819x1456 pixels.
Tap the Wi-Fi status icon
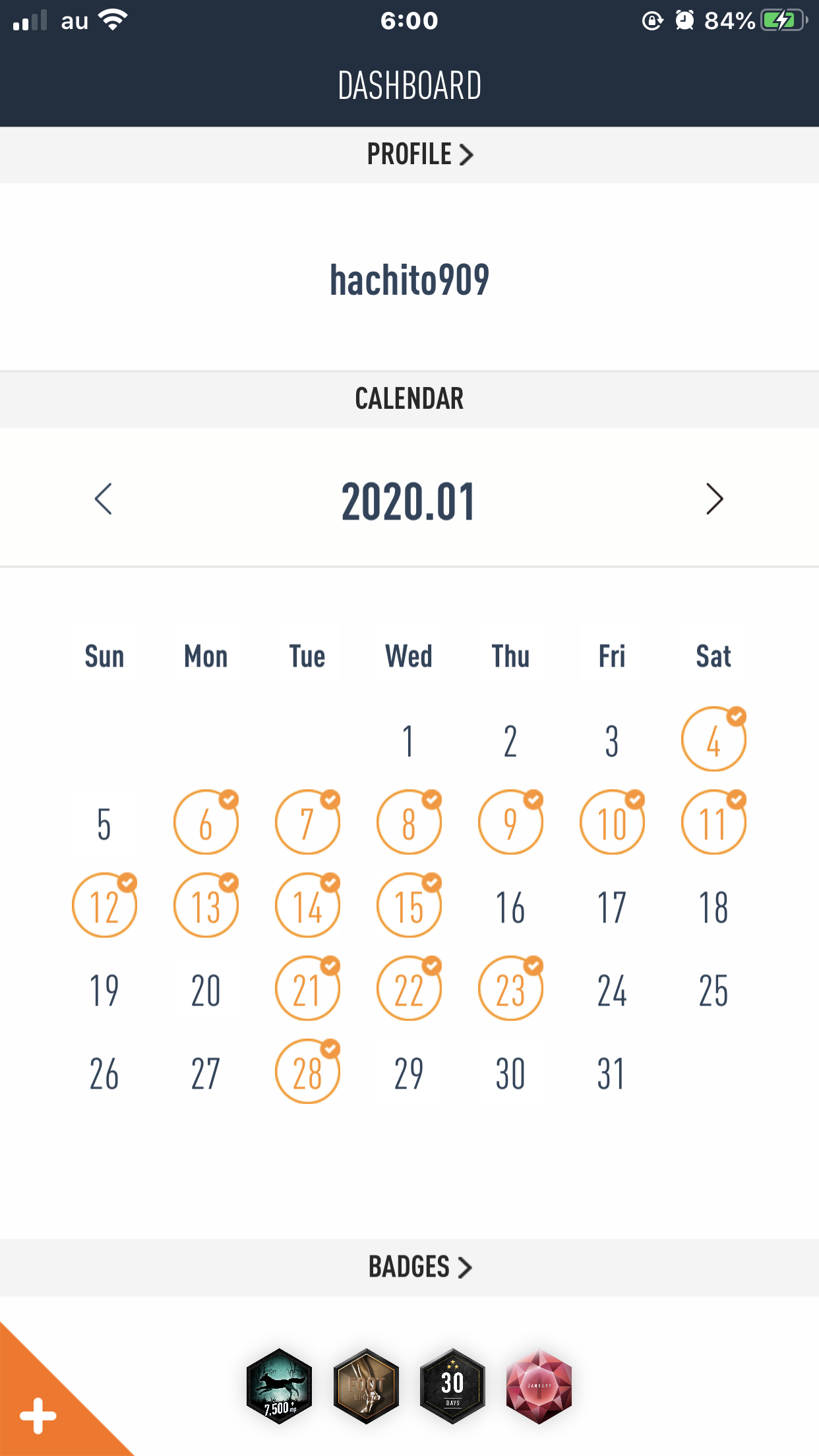click(x=113, y=20)
